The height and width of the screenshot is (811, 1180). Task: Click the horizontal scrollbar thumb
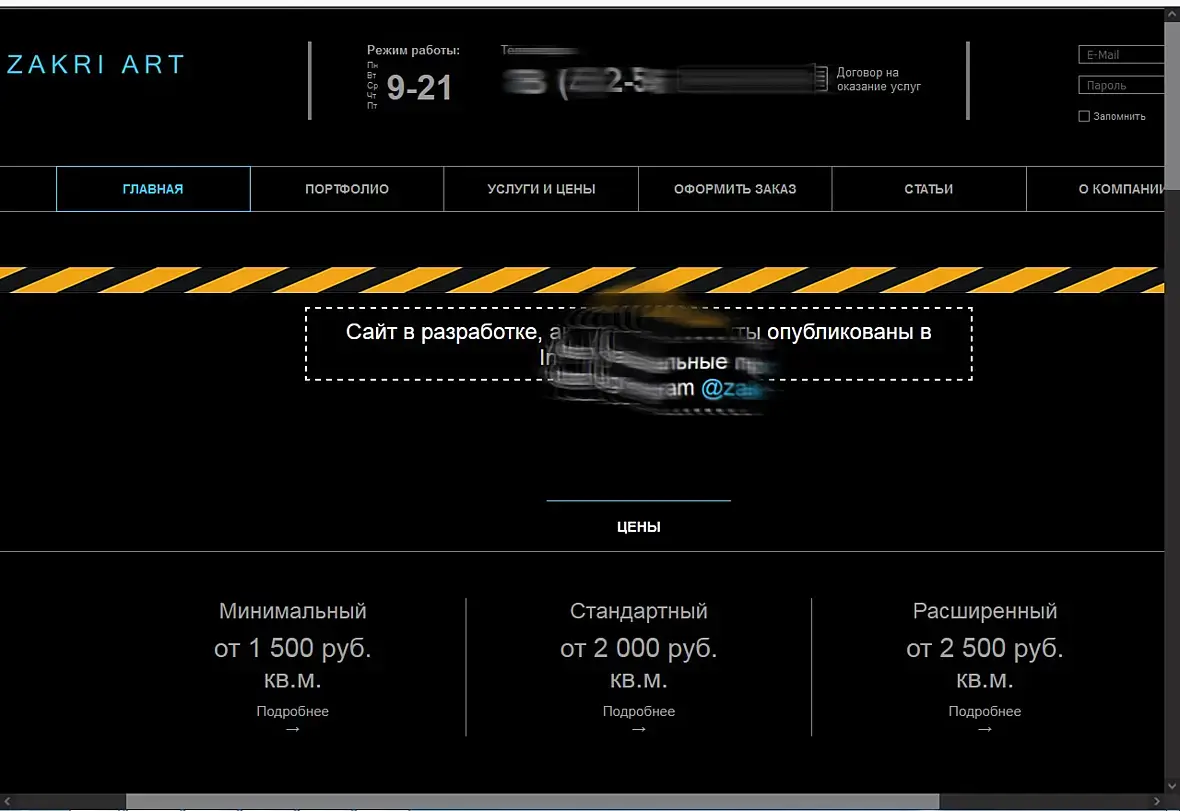click(532, 800)
